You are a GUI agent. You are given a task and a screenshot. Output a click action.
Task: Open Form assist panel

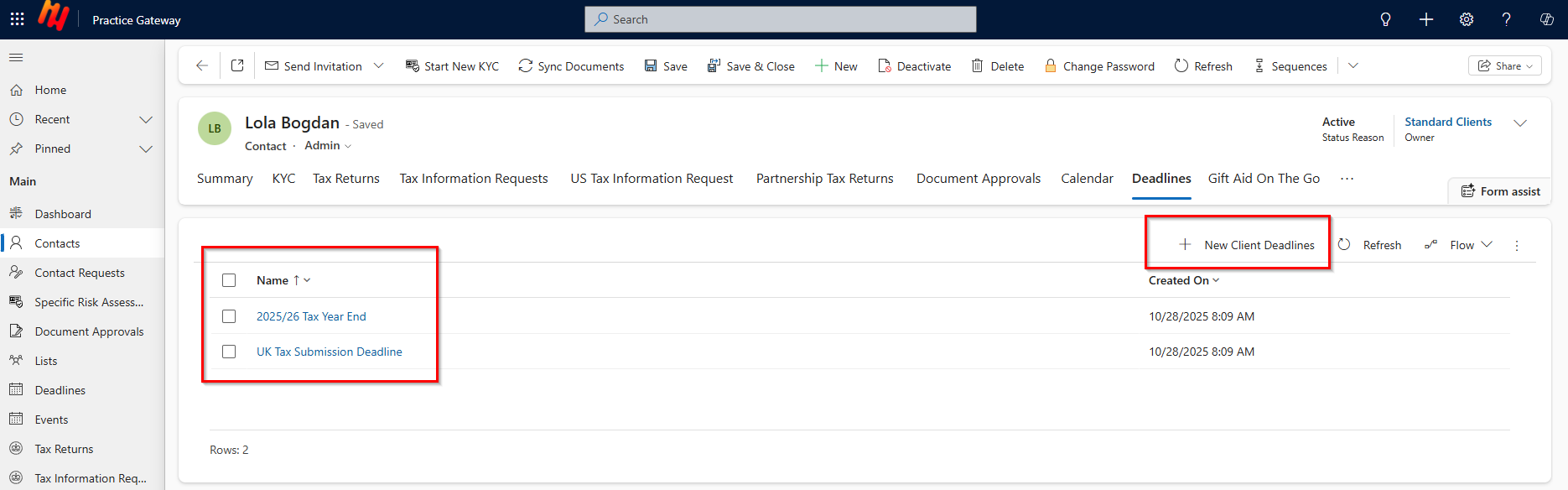point(1500,191)
